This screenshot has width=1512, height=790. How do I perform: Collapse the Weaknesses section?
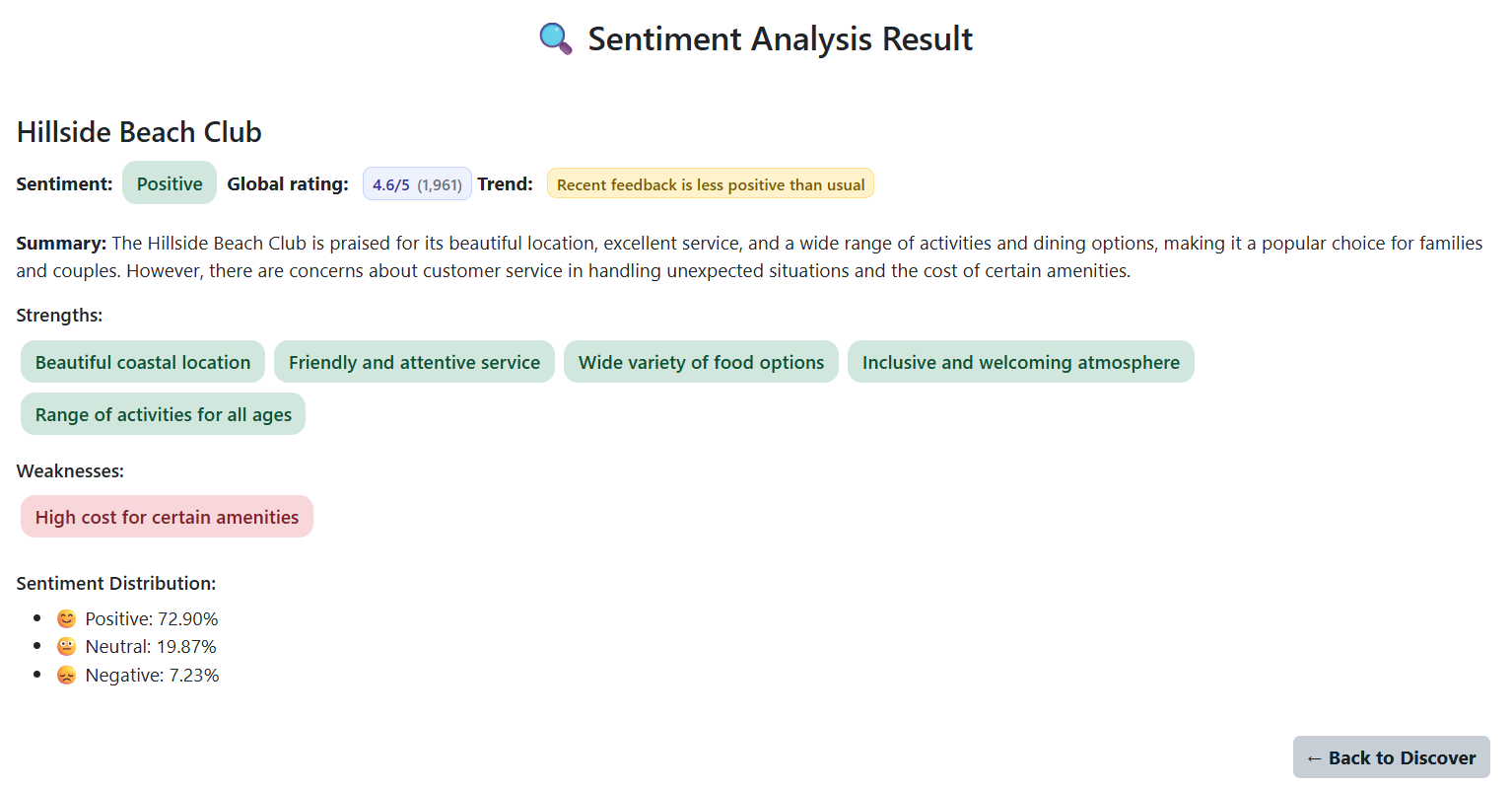tap(70, 470)
